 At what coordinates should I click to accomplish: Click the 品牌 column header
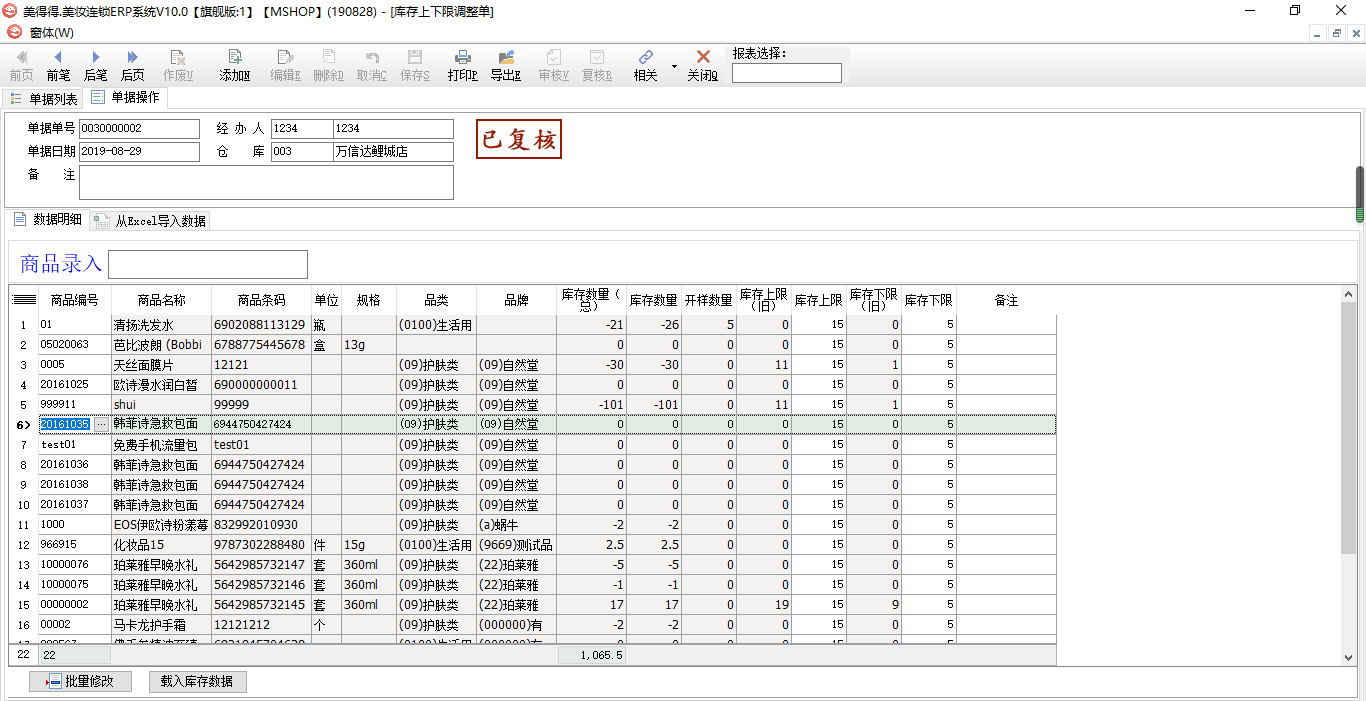click(x=517, y=300)
